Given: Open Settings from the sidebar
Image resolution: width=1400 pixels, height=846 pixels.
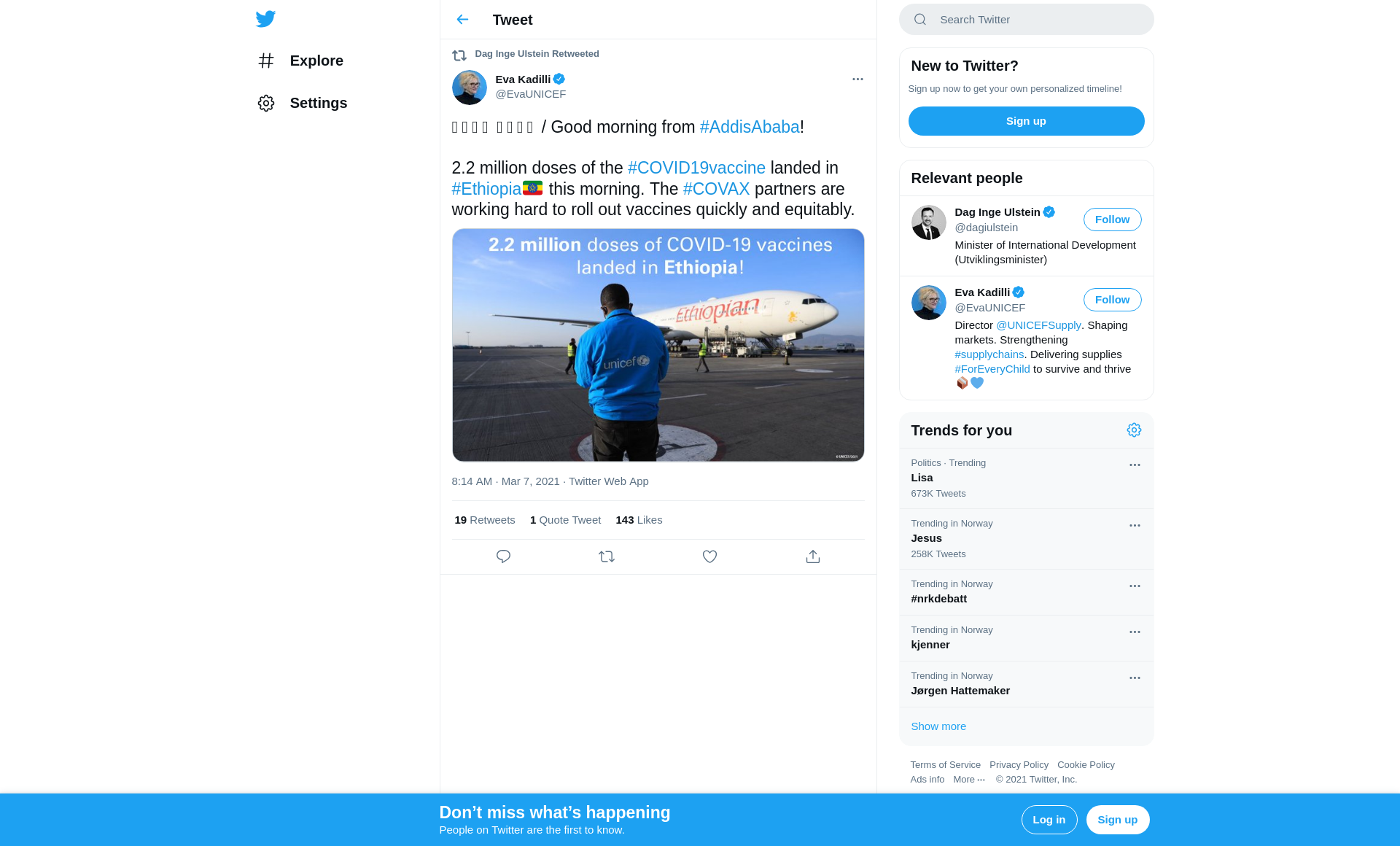Looking at the screenshot, I should click(x=302, y=103).
